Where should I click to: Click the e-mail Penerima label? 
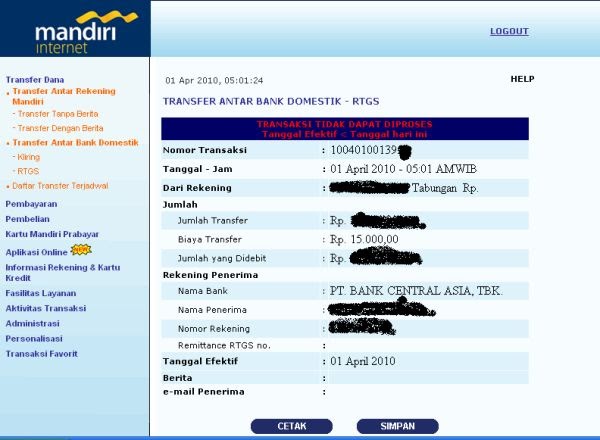point(204,391)
